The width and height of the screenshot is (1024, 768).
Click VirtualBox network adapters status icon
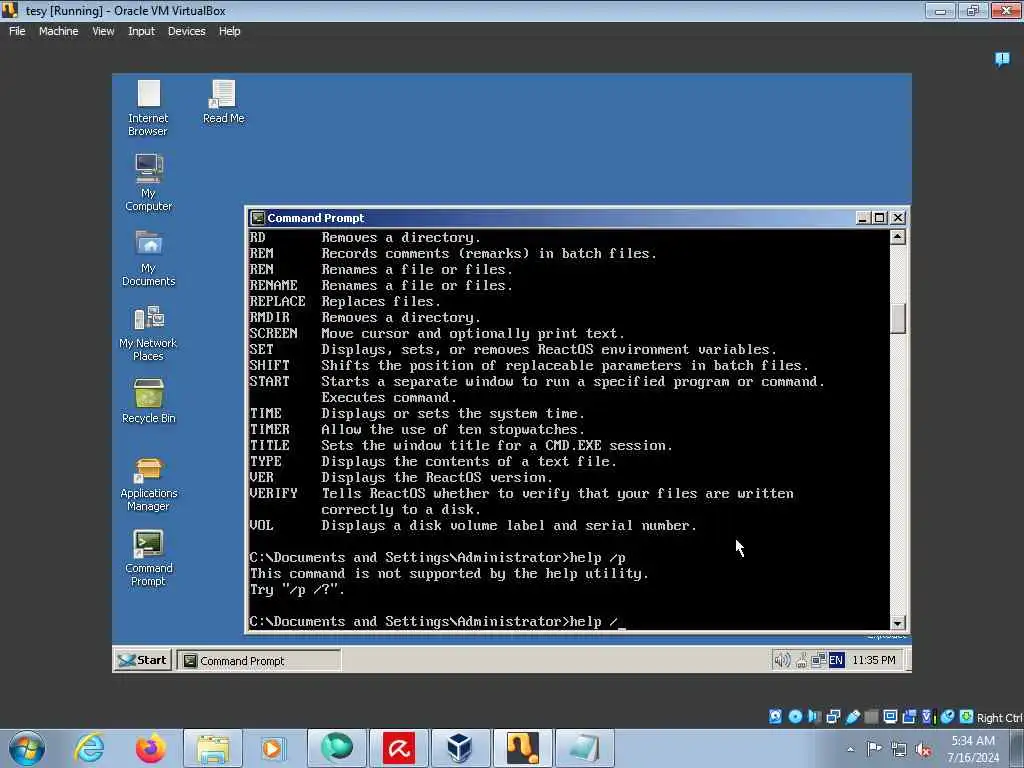click(833, 716)
